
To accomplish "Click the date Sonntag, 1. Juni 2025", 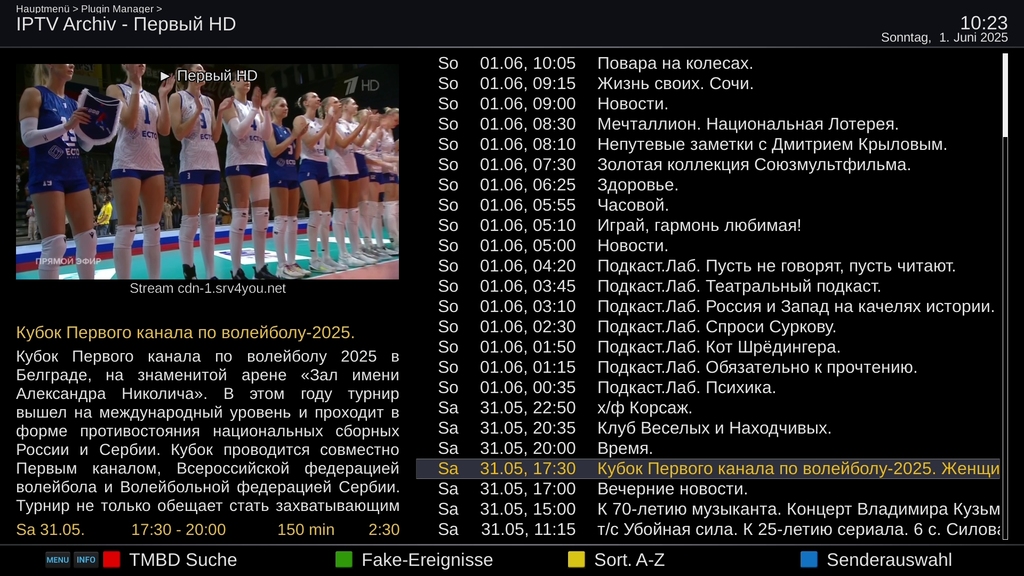I will 944,37.
